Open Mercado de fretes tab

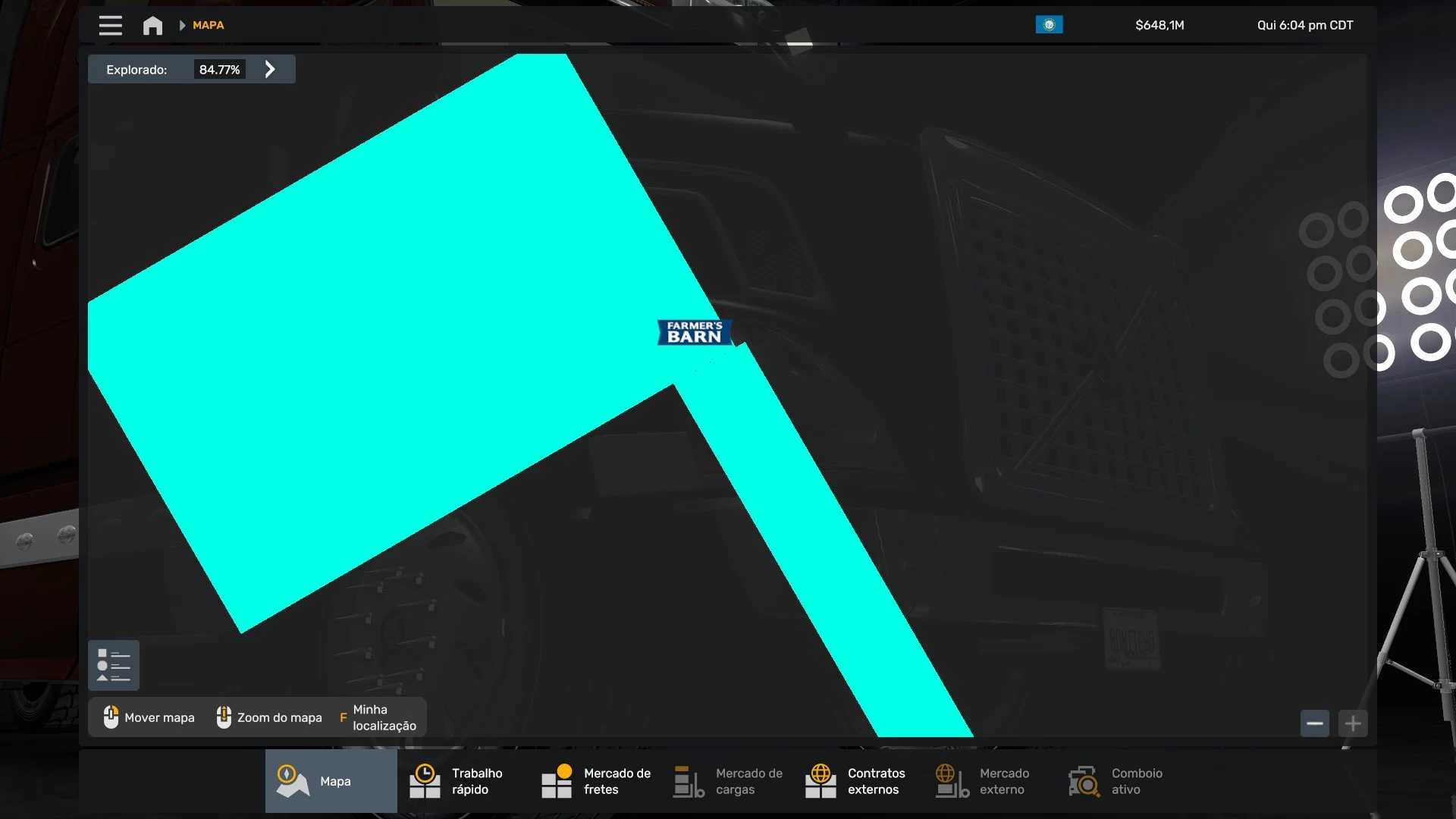595,781
